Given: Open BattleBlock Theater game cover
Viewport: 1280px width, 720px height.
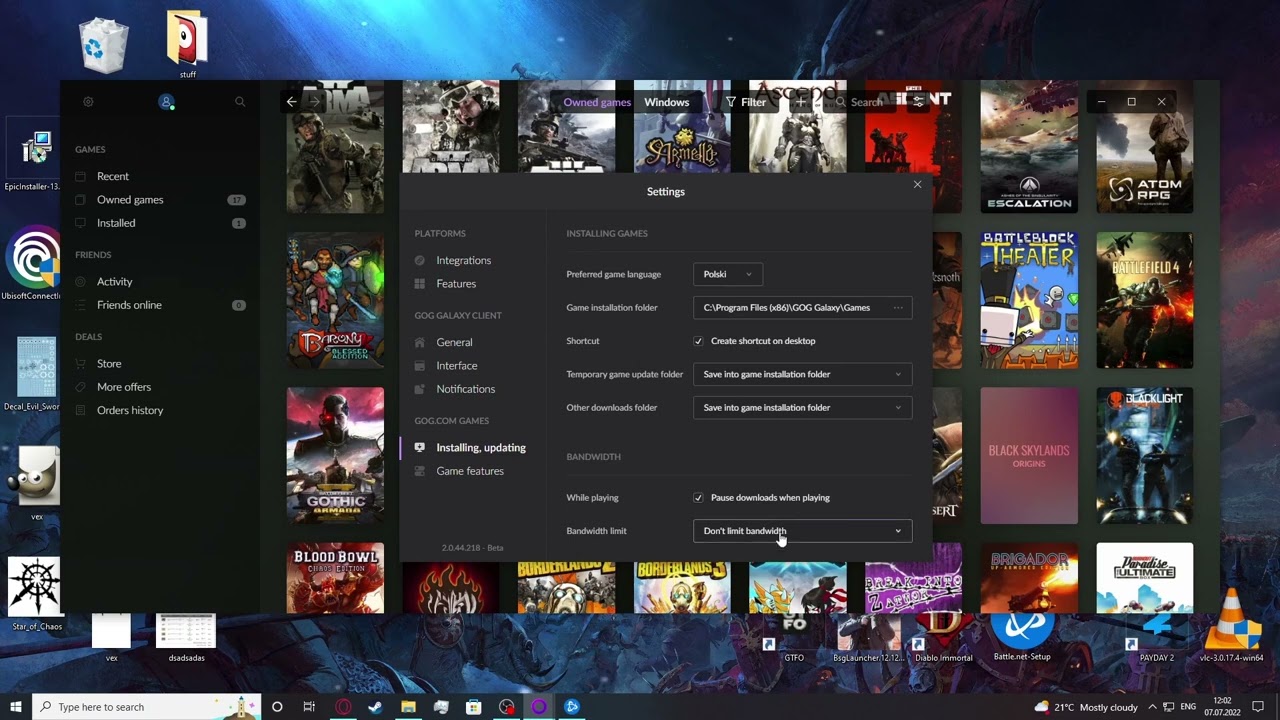Looking at the screenshot, I should pos(1029,300).
